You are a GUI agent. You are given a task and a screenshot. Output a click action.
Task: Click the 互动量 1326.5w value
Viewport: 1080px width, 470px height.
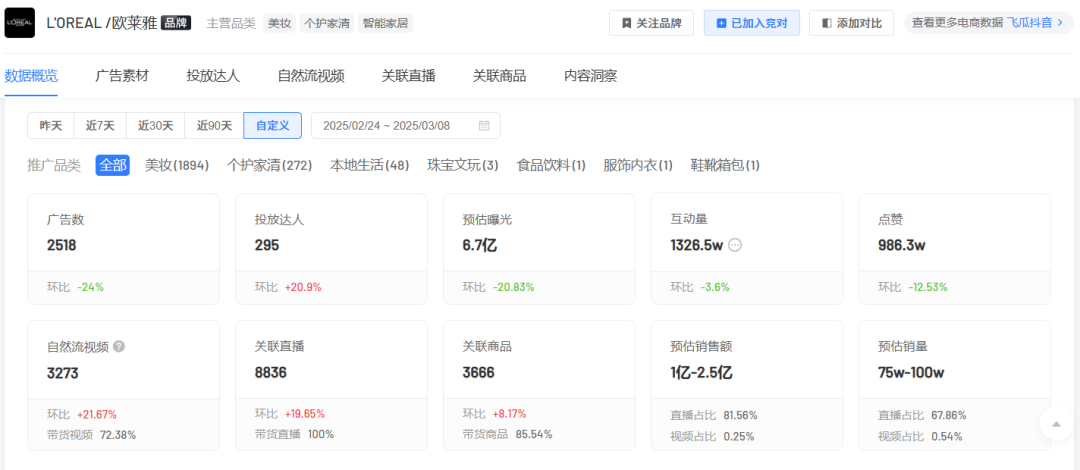coord(696,245)
